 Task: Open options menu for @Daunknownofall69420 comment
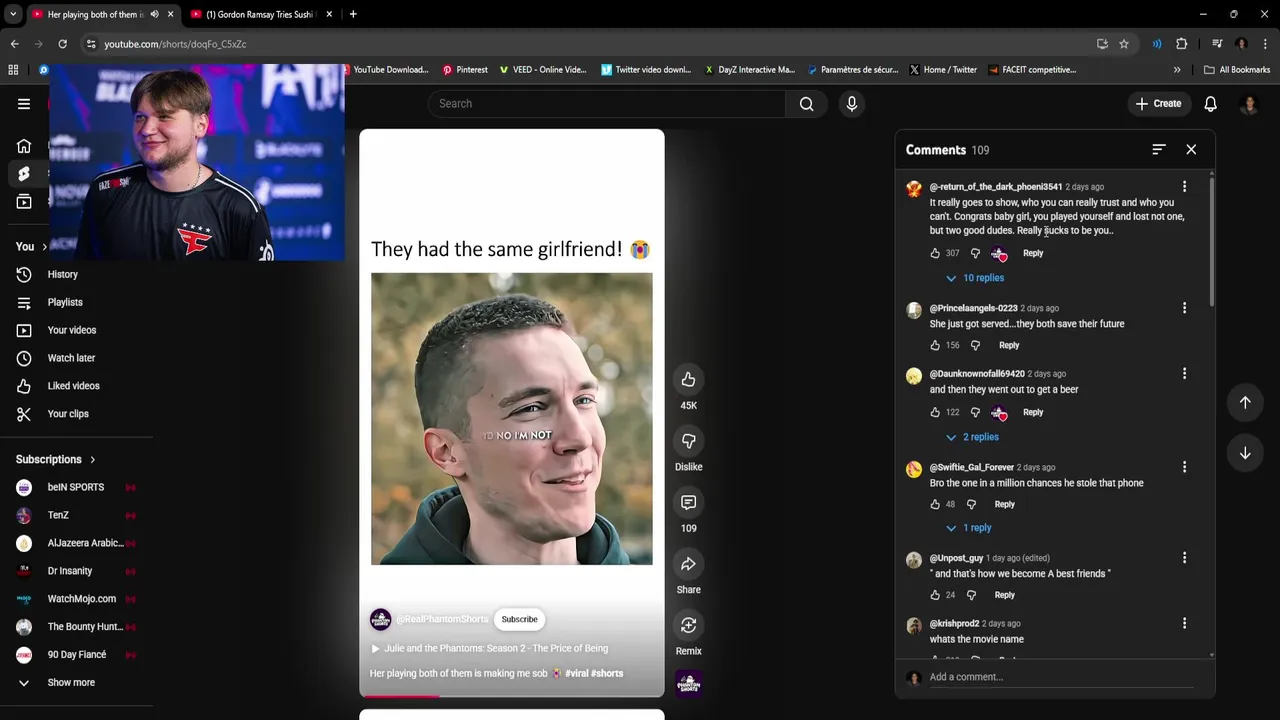click(x=1184, y=374)
